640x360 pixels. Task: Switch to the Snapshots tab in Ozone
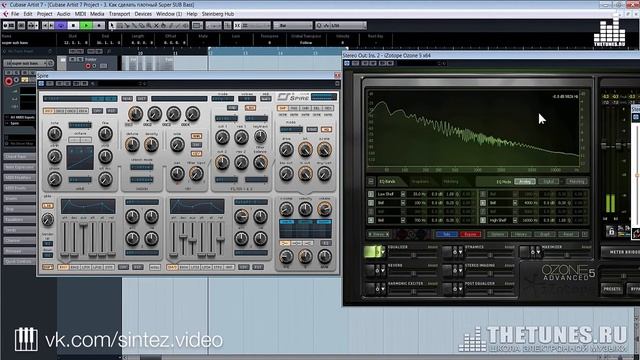pos(420,181)
